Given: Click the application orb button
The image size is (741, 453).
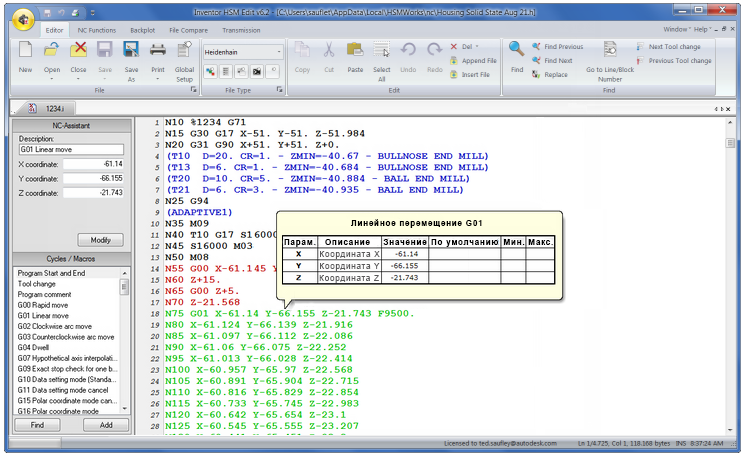Looking at the screenshot, I should 24,19.
